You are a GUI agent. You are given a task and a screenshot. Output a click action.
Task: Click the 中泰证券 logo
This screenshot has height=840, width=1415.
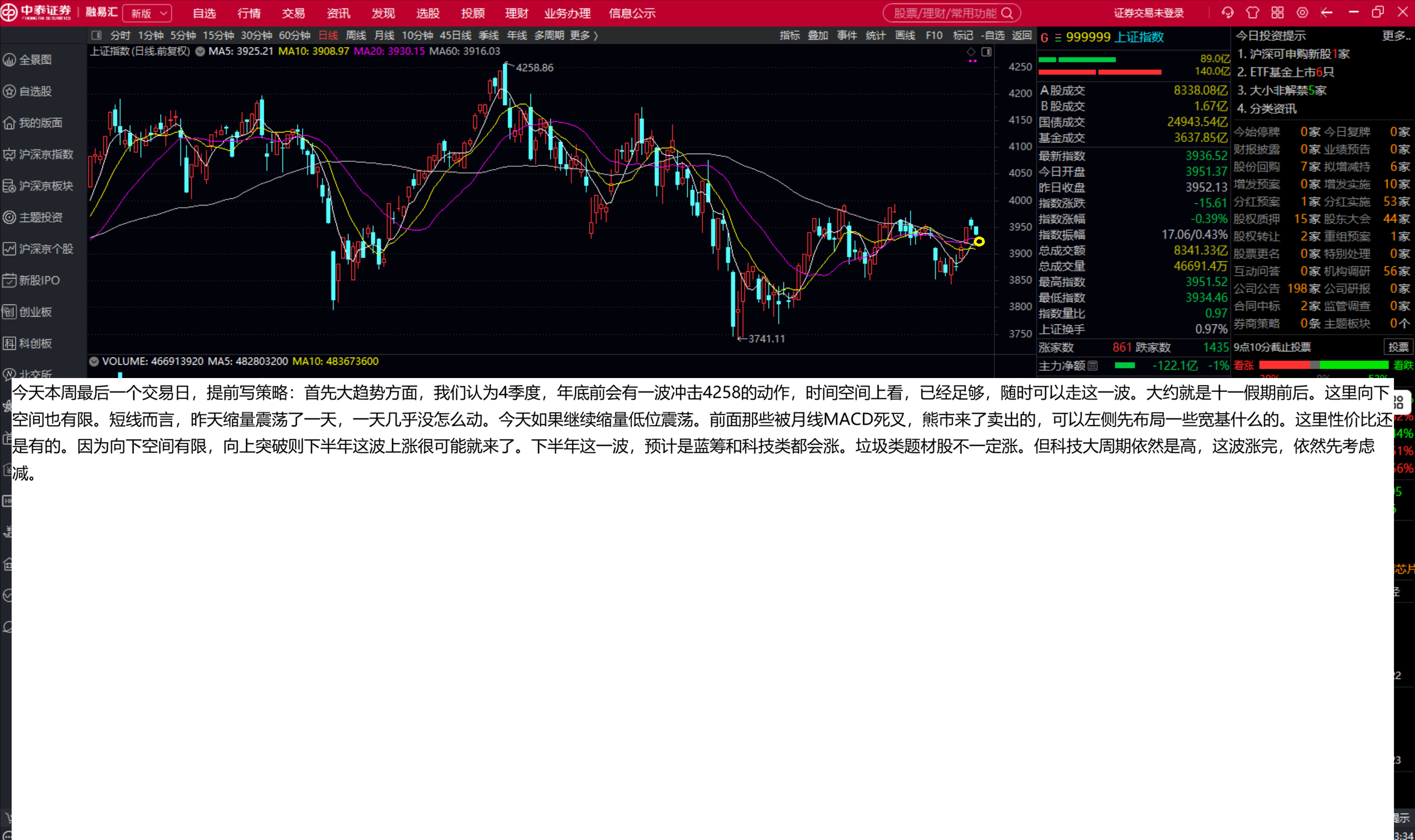click(x=38, y=13)
